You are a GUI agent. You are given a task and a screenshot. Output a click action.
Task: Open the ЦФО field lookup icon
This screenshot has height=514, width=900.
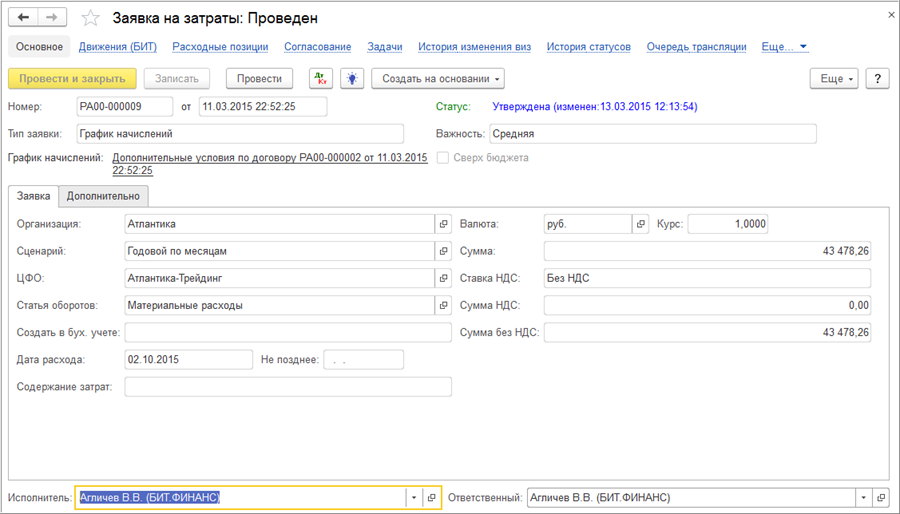pyautogui.click(x=444, y=278)
